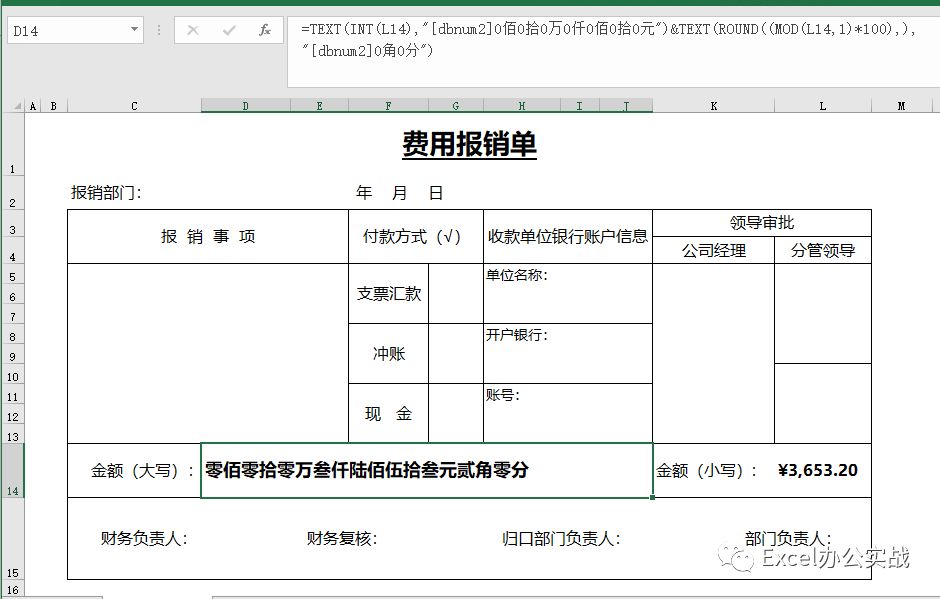Click the Cancel (X) formula icon
940x599 pixels.
tap(192, 30)
